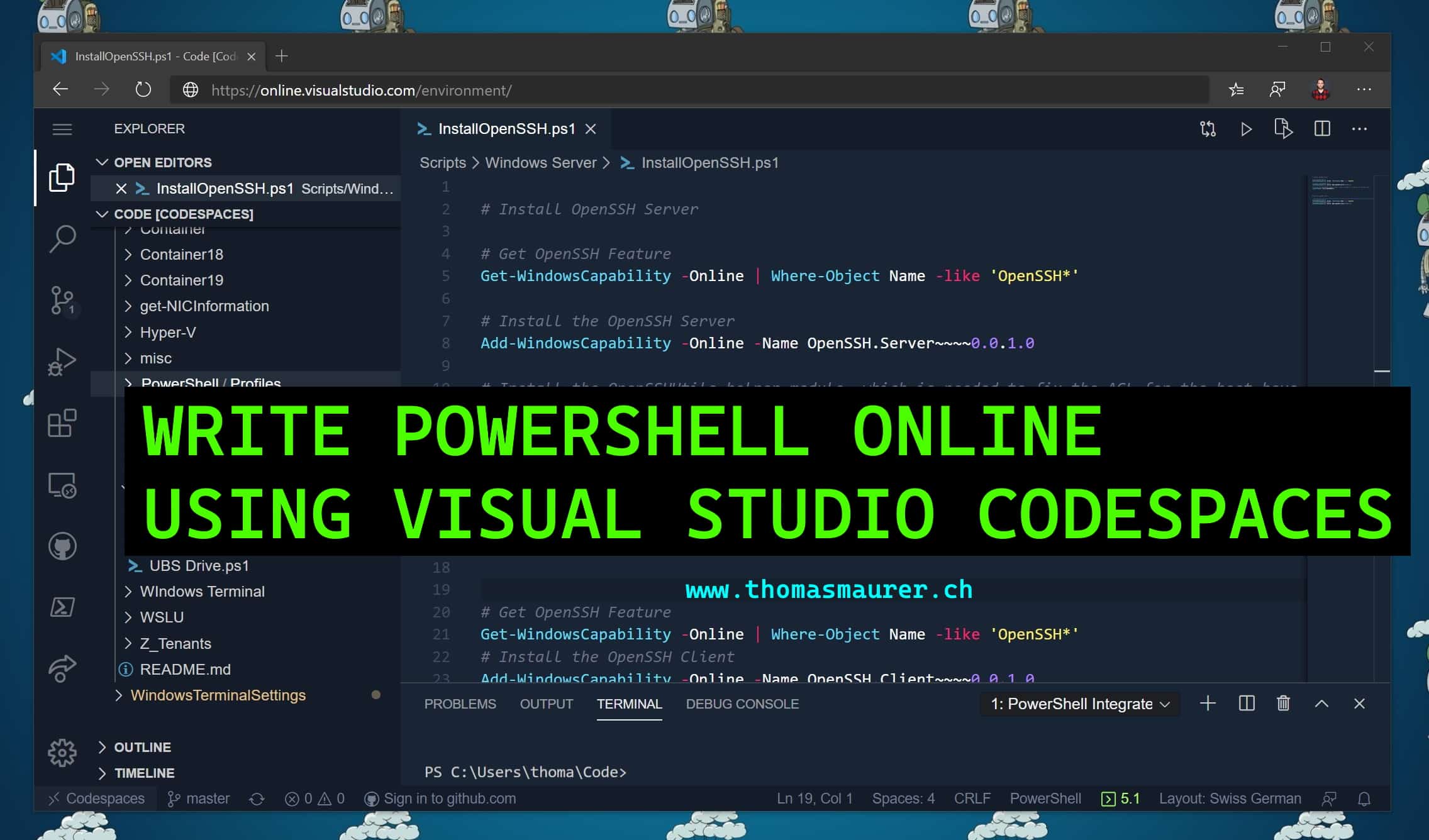Open the PowerShell command explorer icon
The width and height of the screenshot is (1429, 840).
click(x=62, y=607)
